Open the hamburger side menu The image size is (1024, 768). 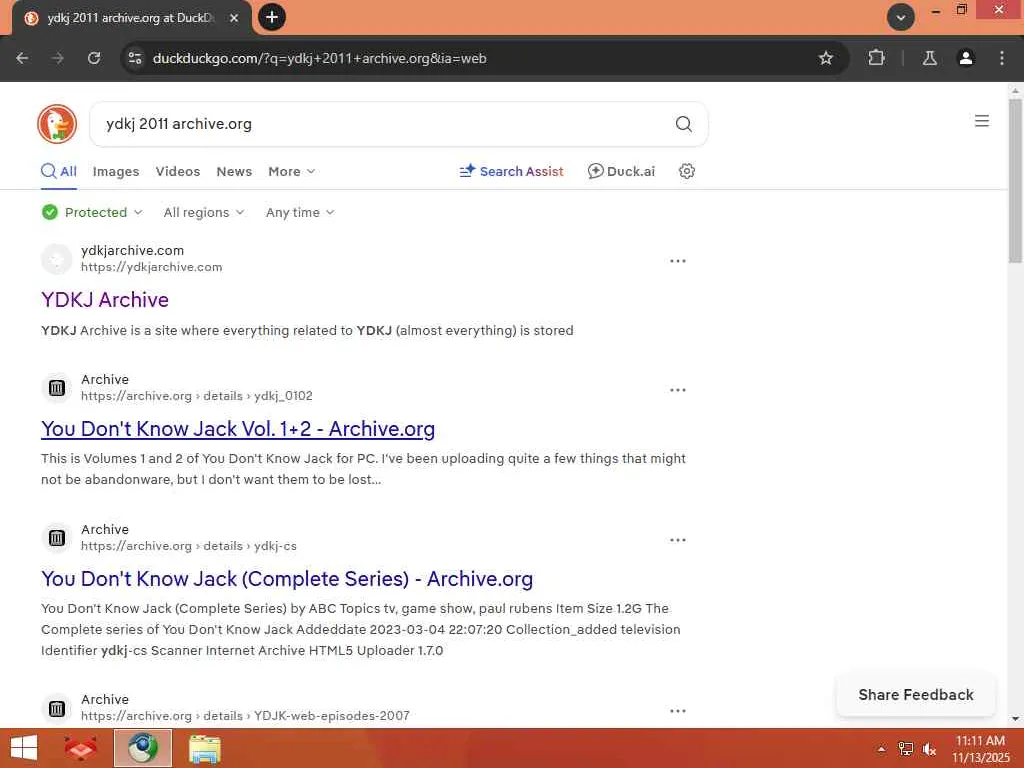[981, 121]
